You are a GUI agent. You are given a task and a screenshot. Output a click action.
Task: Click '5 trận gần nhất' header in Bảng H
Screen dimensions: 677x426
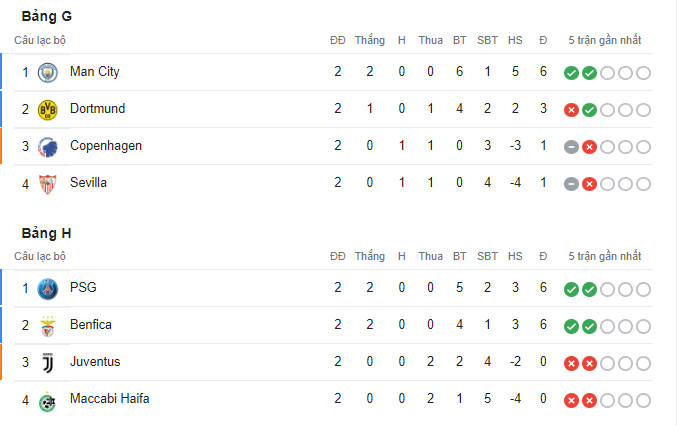click(x=604, y=256)
